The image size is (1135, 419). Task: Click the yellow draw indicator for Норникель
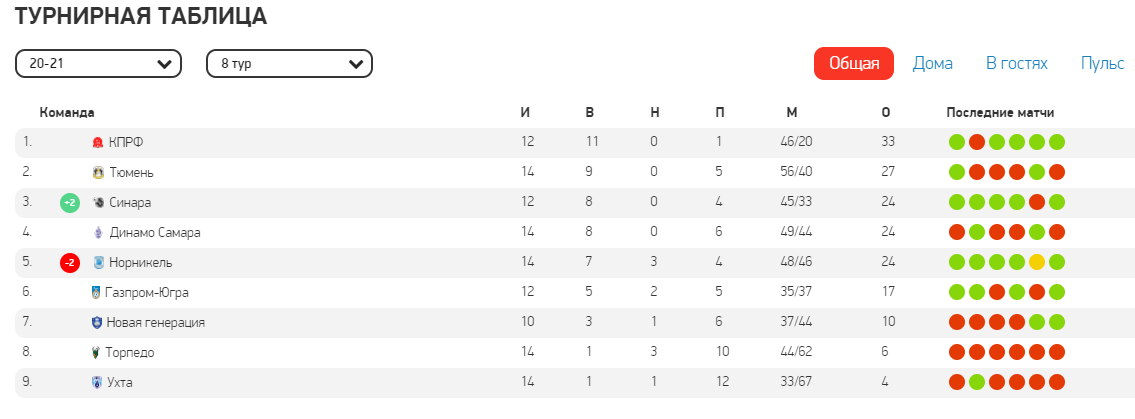click(x=1037, y=262)
